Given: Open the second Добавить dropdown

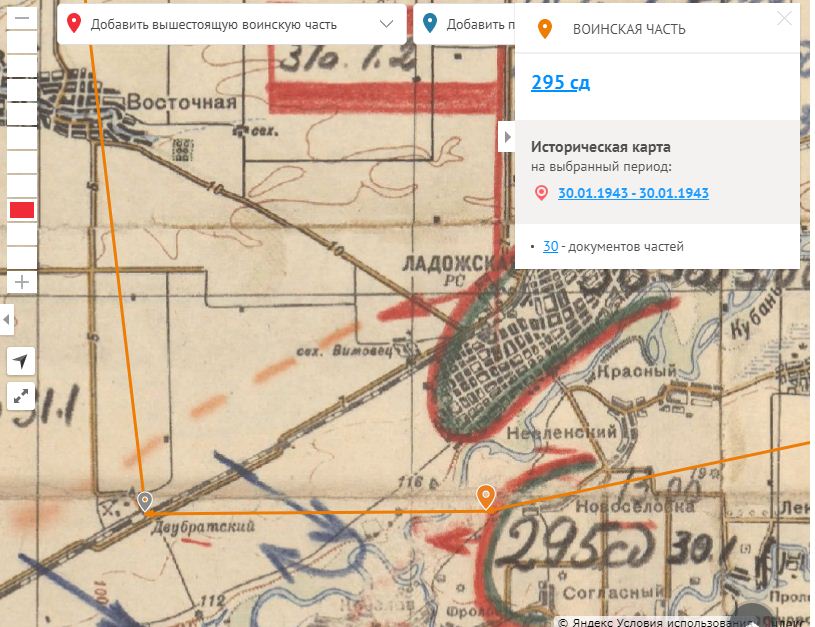Looking at the screenshot, I should tap(464, 24).
